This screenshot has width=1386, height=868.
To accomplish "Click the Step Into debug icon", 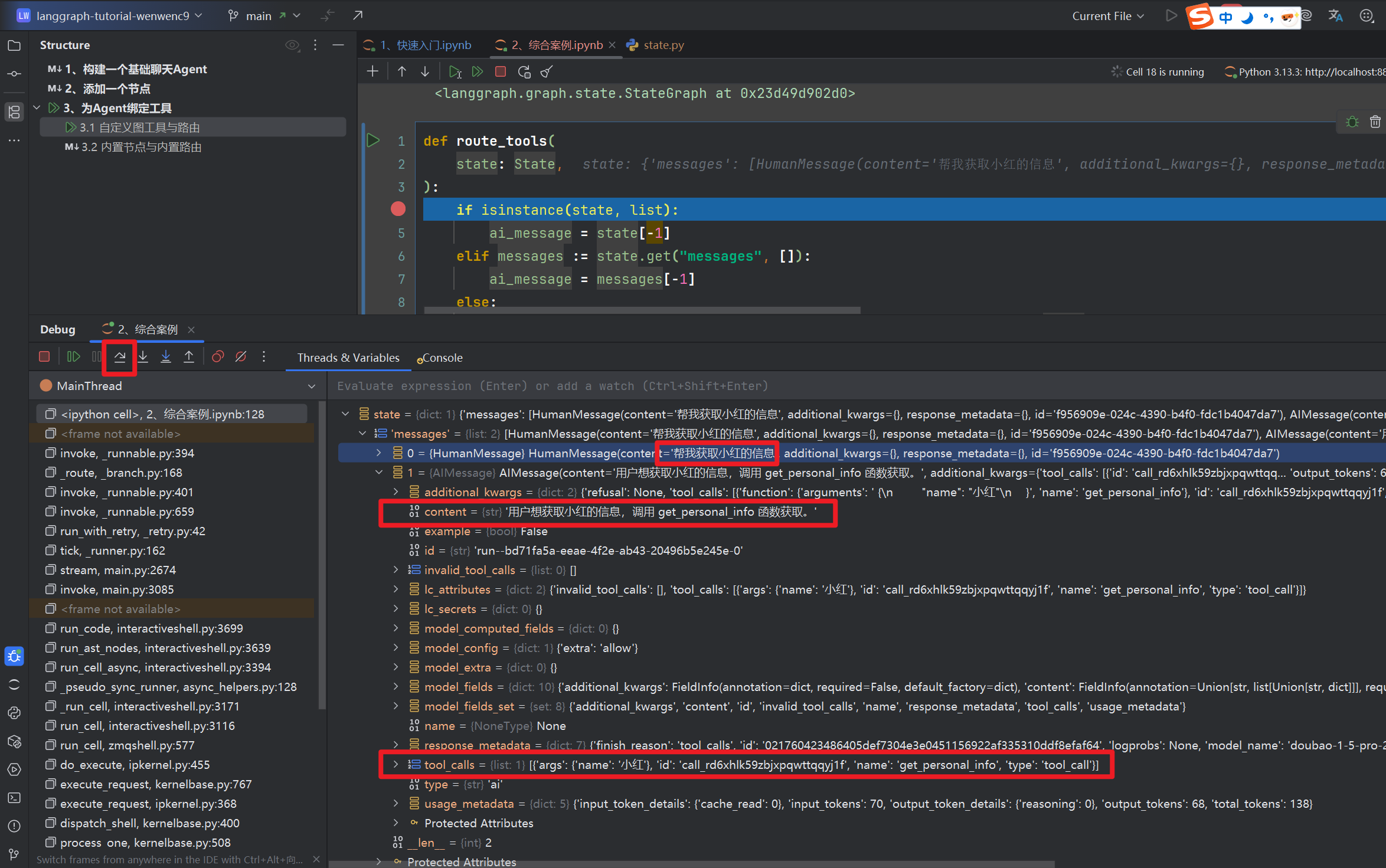I will click(143, 357).
